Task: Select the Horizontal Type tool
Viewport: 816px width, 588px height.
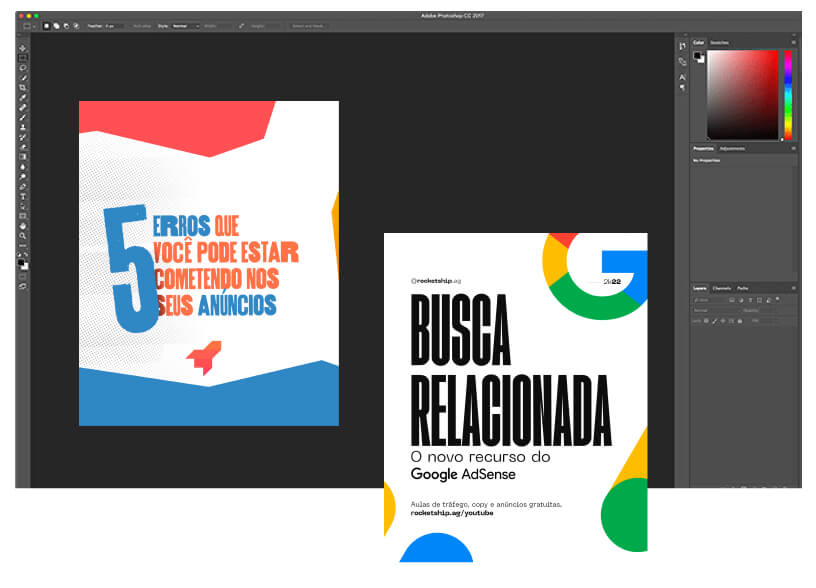Action: pyautogui.click(x=22, y=196)
